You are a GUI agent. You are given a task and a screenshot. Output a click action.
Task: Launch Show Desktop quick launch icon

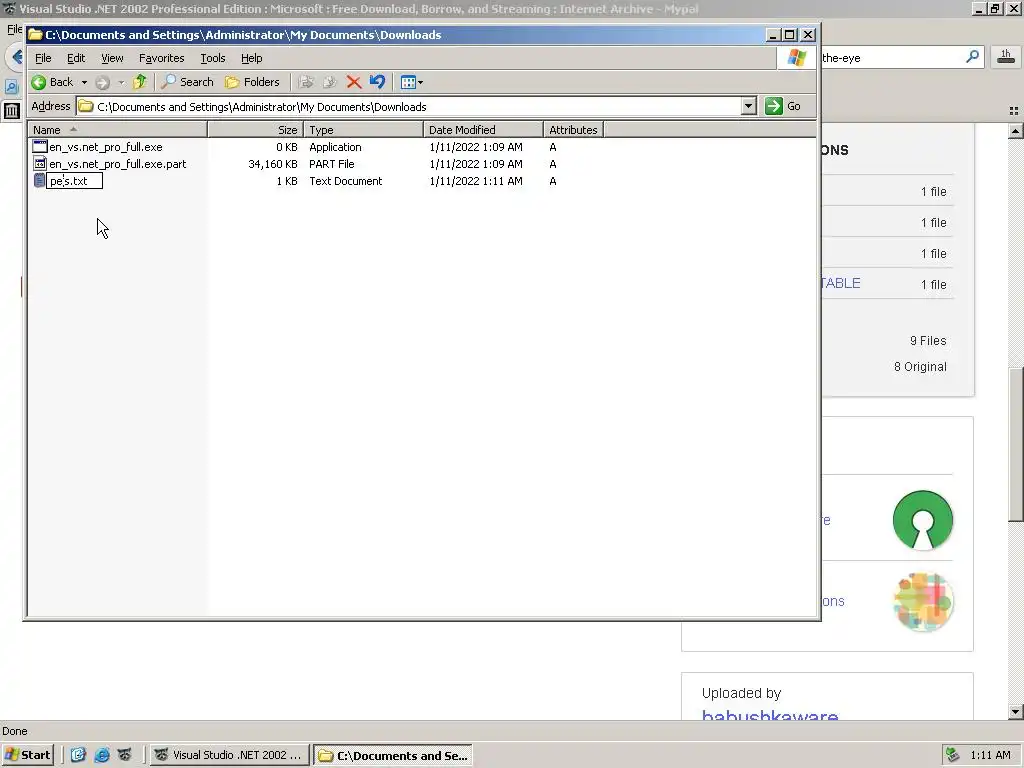click(78, 755)
